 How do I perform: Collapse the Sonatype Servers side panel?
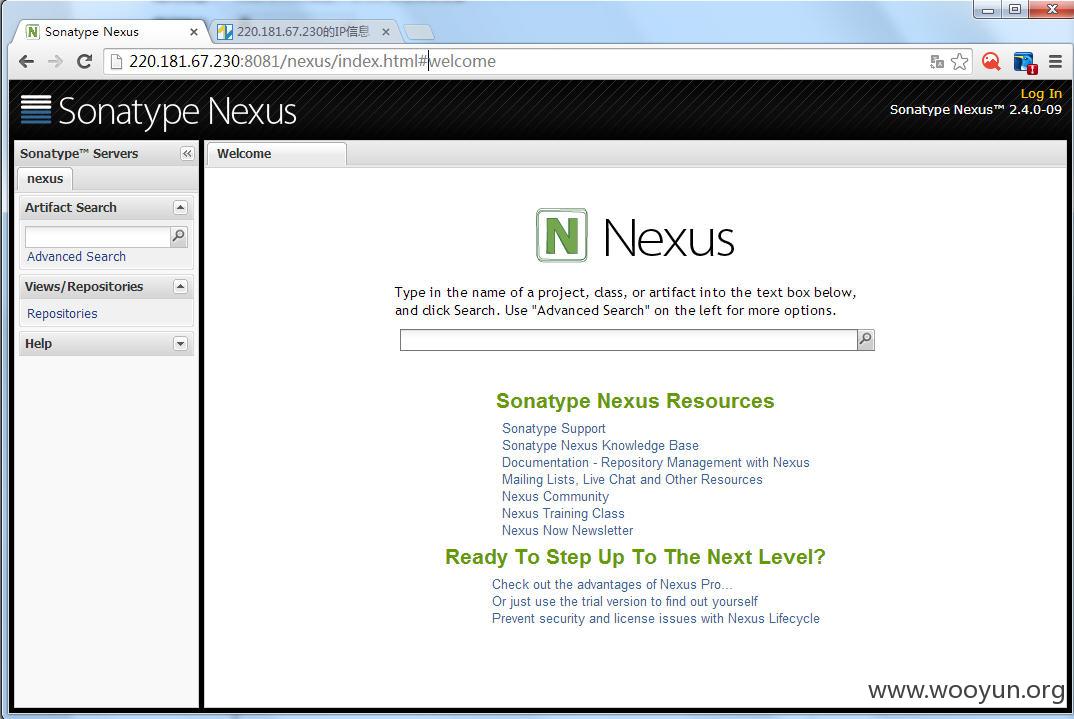tap(187, 153)
